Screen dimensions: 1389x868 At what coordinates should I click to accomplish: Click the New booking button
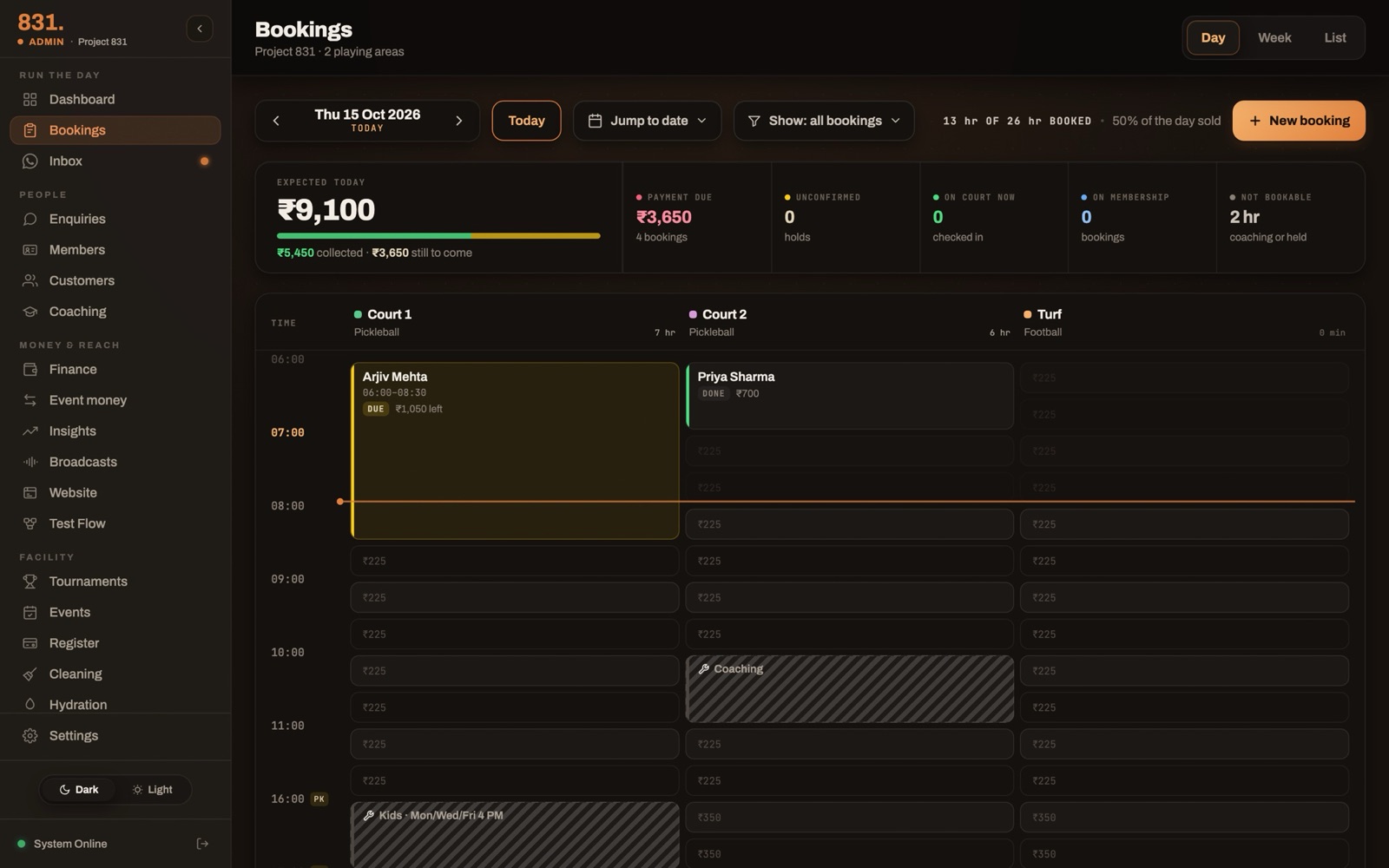(1299, 121)
